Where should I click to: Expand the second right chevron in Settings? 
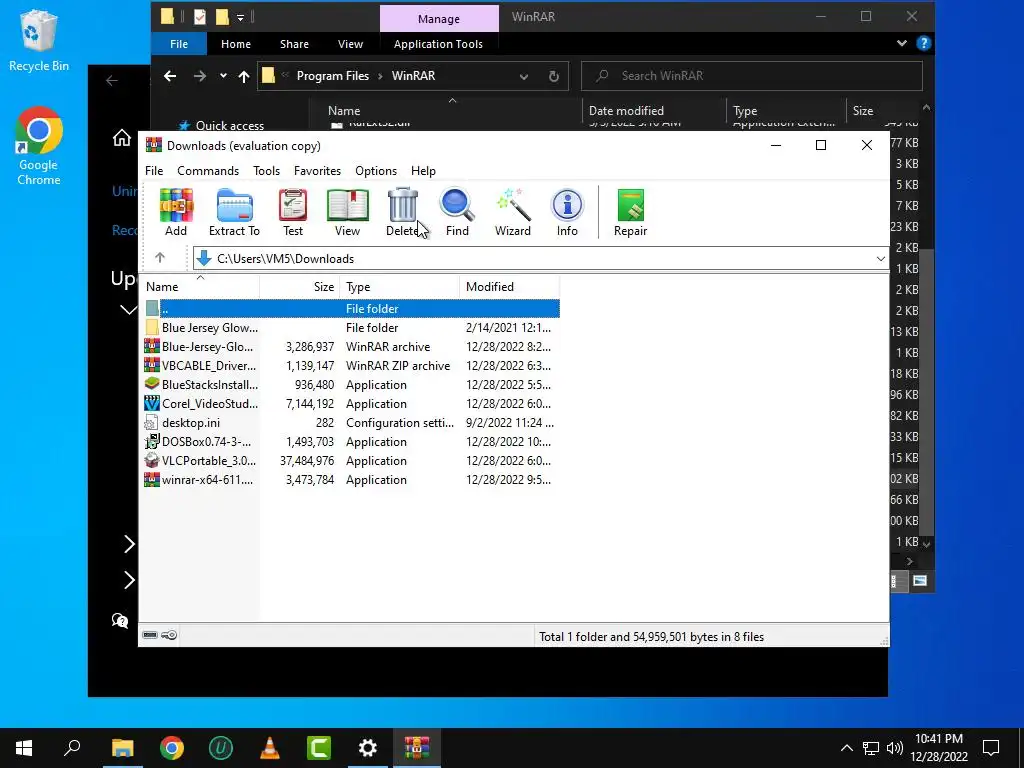[129, 579]
